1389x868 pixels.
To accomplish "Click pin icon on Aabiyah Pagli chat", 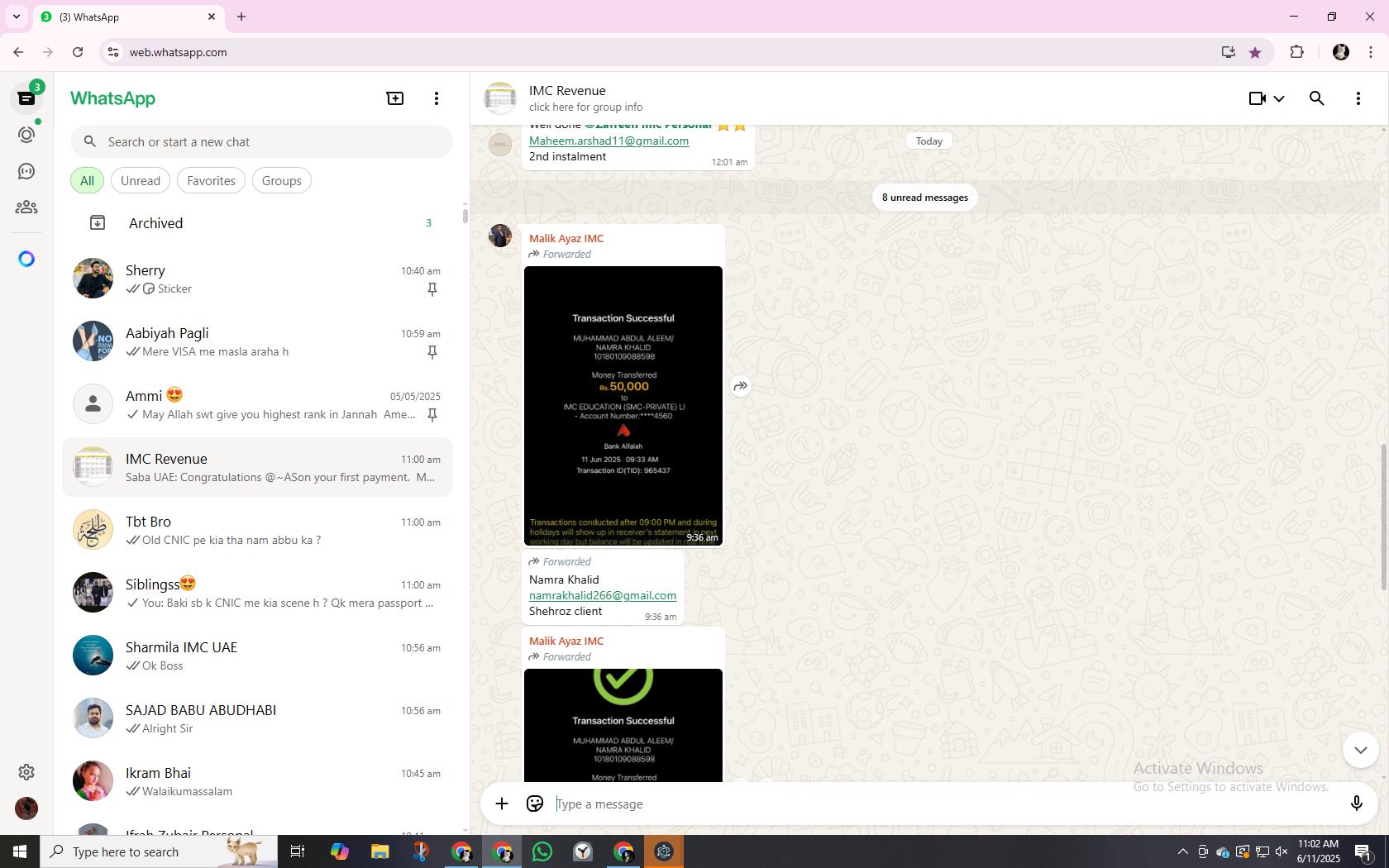I will (432, 351).
